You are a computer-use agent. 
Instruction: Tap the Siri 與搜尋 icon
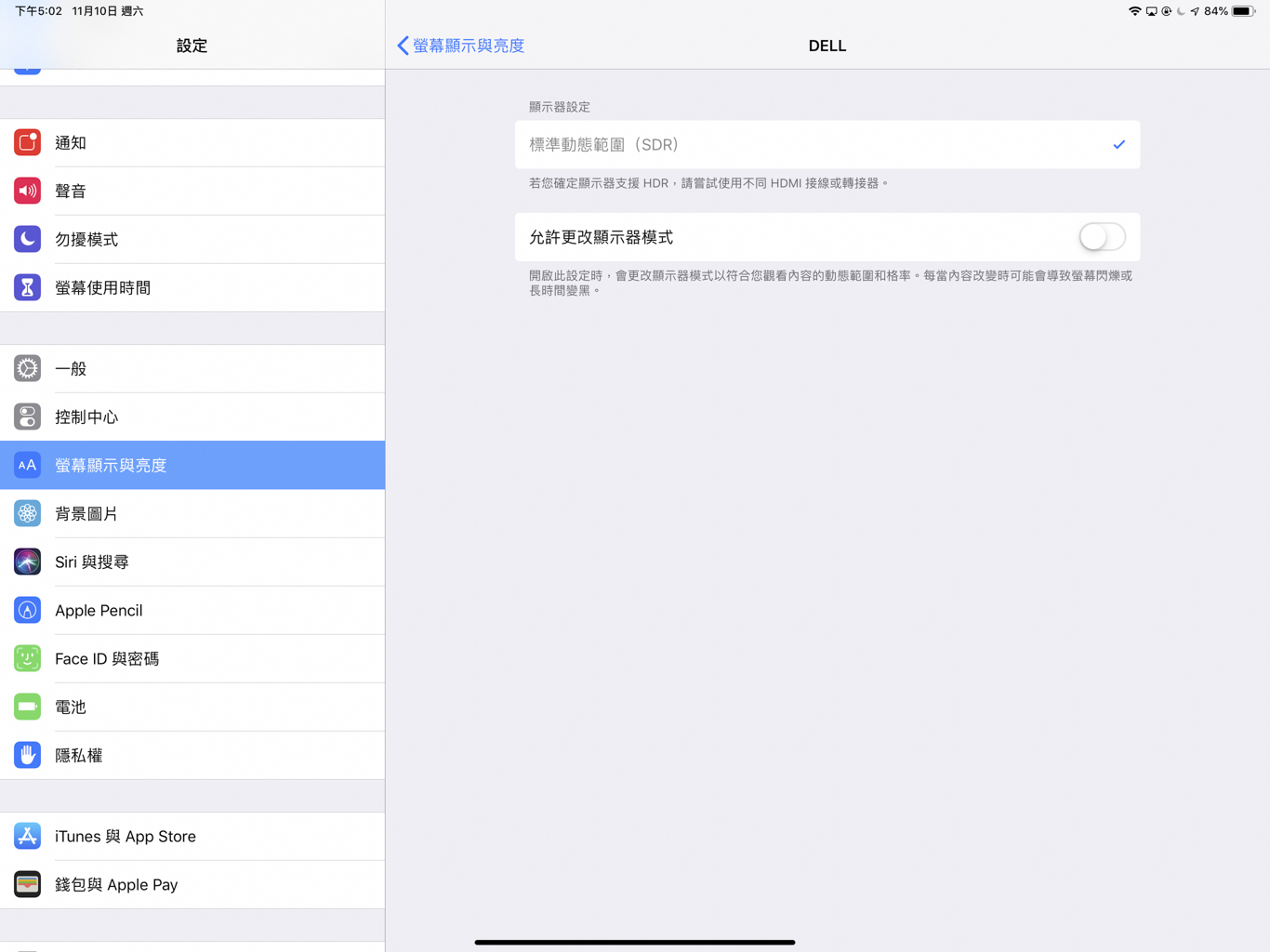click(27, 562)
